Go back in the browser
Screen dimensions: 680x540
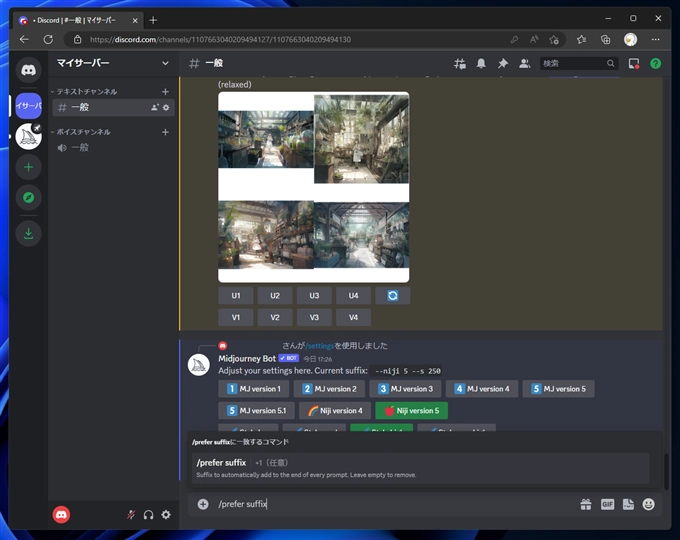tap(24, 39)
